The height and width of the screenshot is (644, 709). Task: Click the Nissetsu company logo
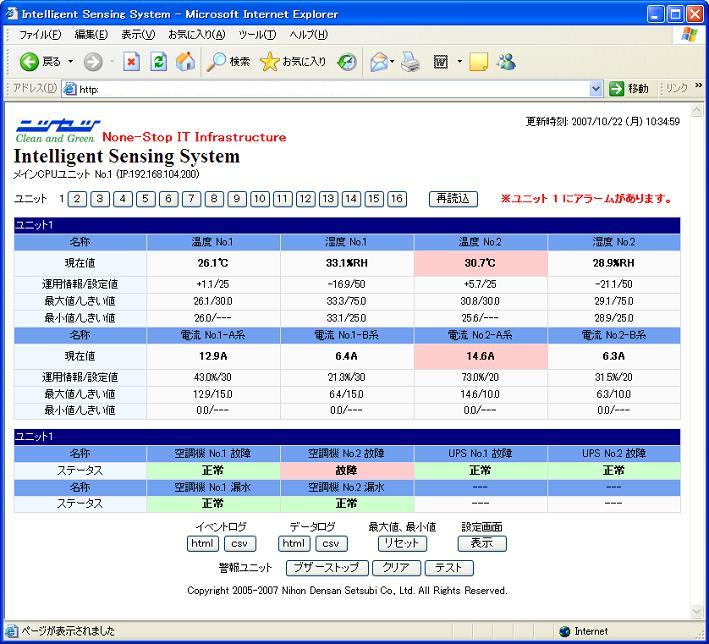coord(58,126)
